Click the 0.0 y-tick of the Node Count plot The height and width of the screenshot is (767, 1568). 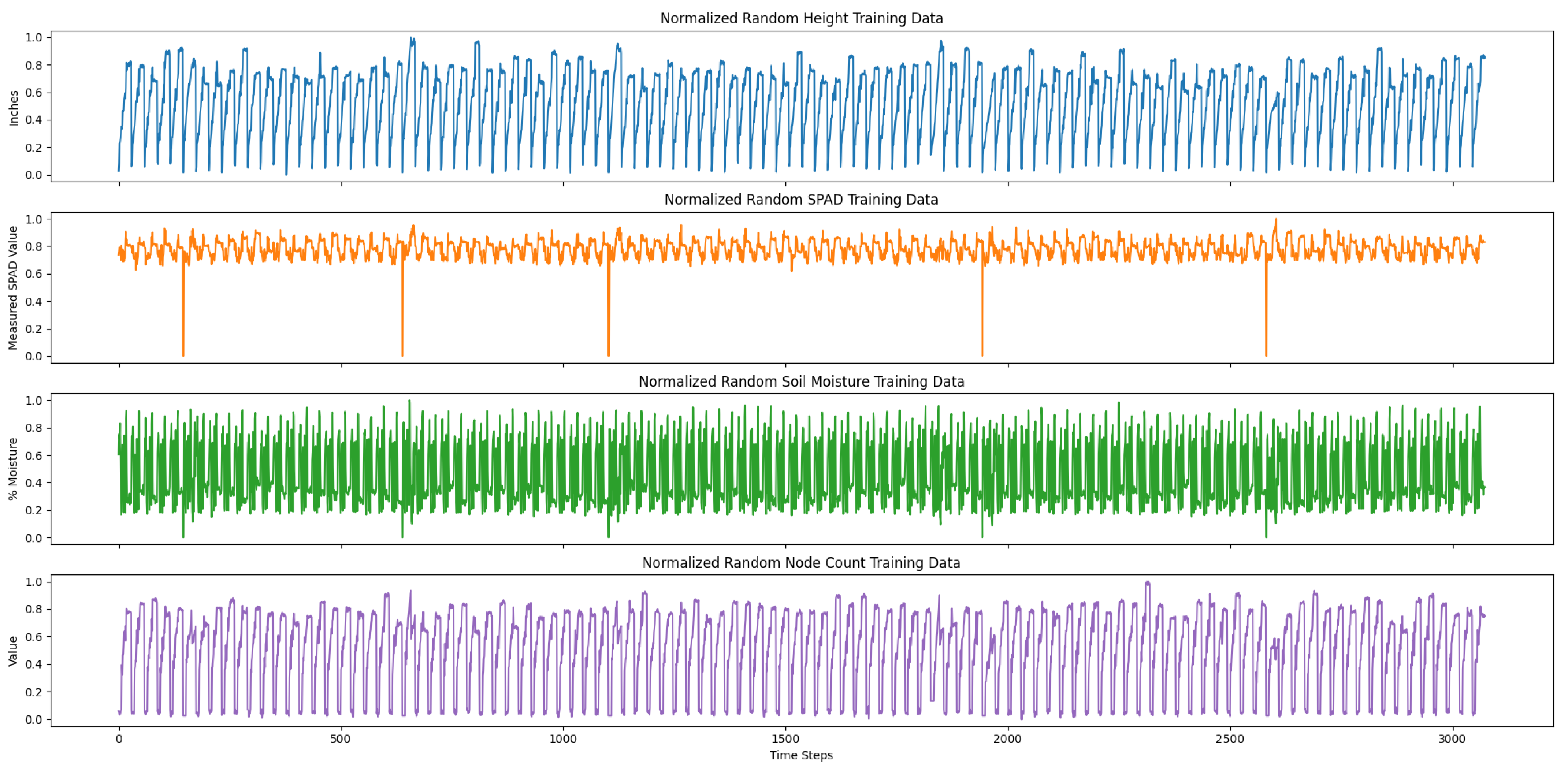tap(33, 719)
